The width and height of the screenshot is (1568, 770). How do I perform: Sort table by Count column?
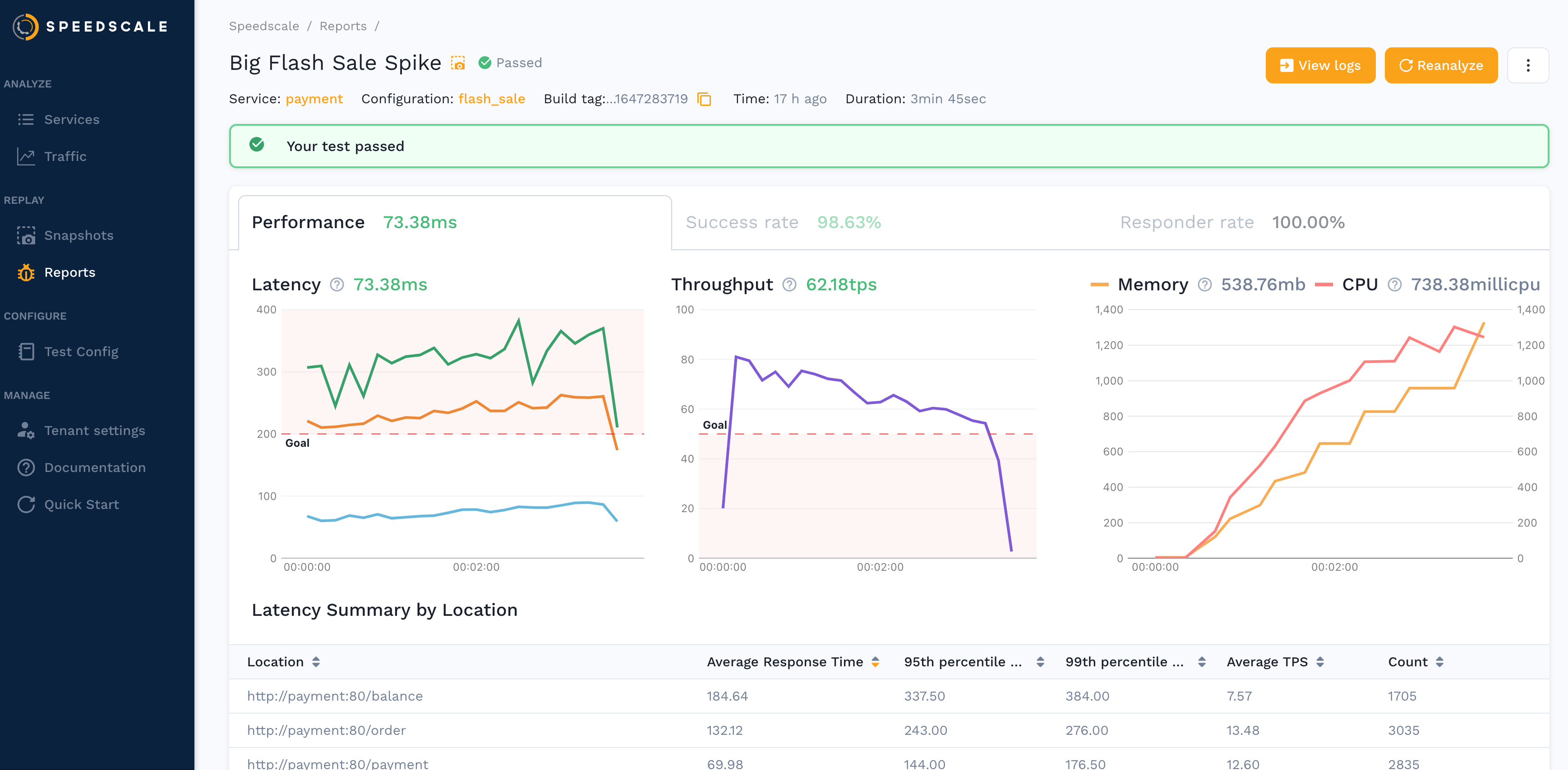pyautogui.click(x=1439, y=662)
